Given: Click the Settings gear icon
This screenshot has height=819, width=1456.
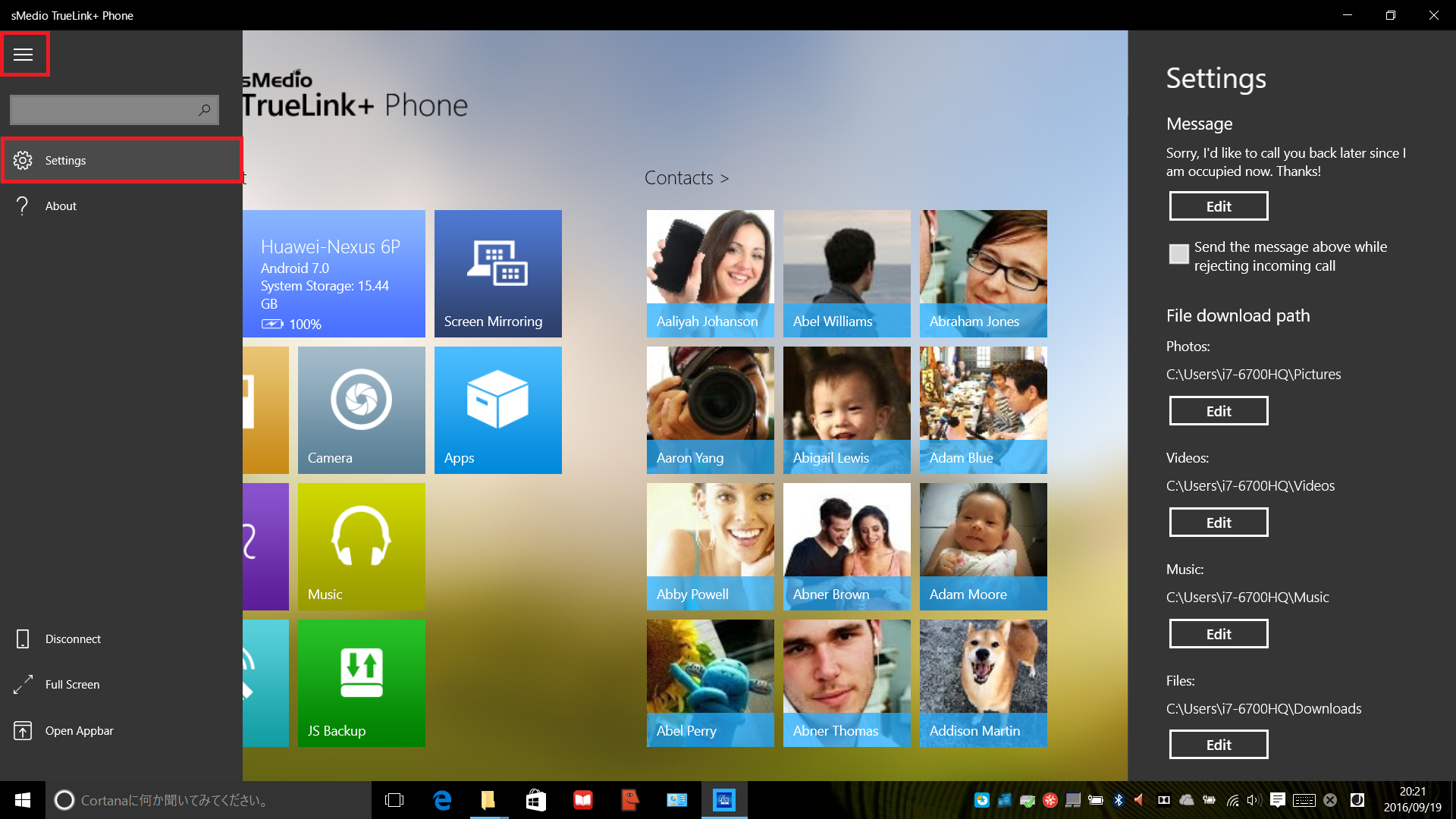Looking at the screenshot, I should pos(23,160).
